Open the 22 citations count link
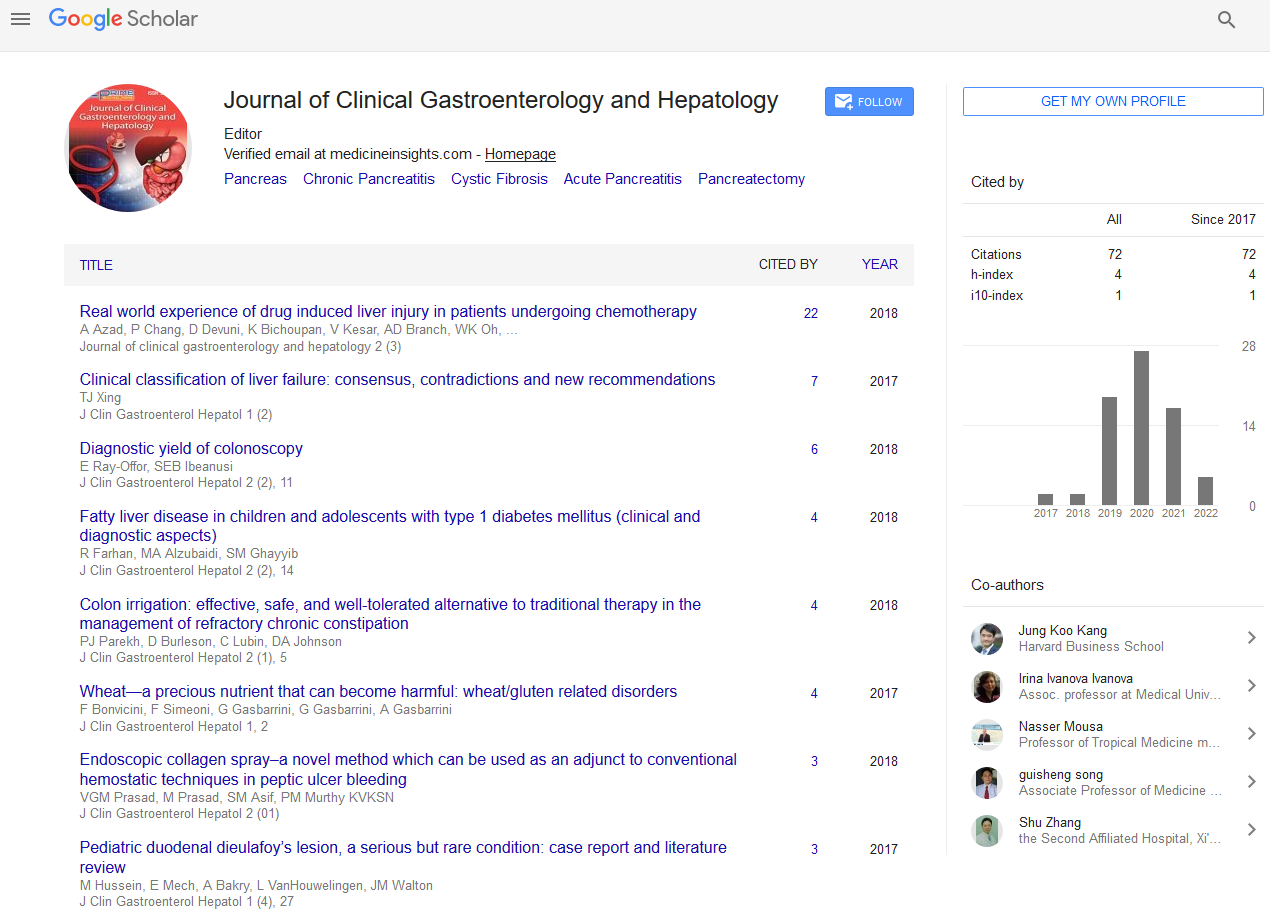Screen dimensions: 1270x913 click(810, 313)
